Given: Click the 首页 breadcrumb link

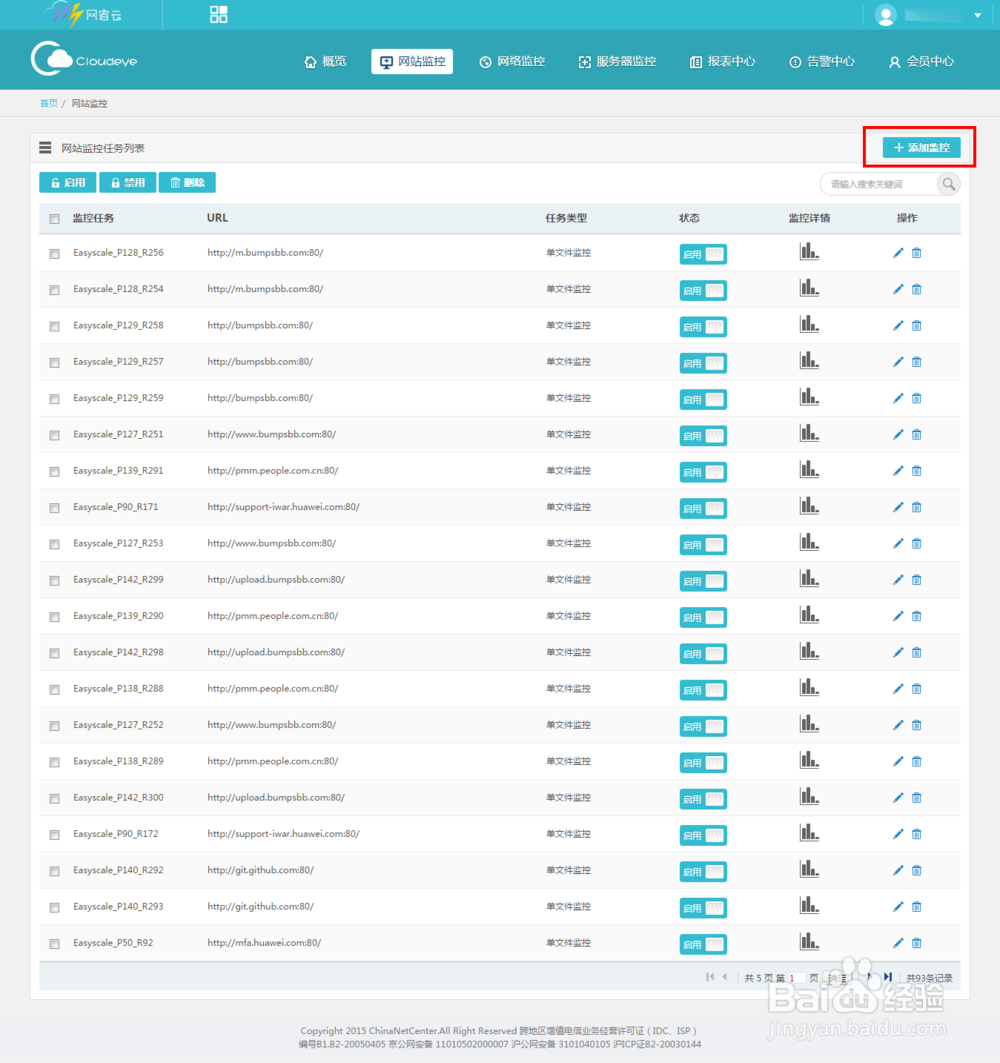Looking at the screenshot, I should click(x=48, y=104).
